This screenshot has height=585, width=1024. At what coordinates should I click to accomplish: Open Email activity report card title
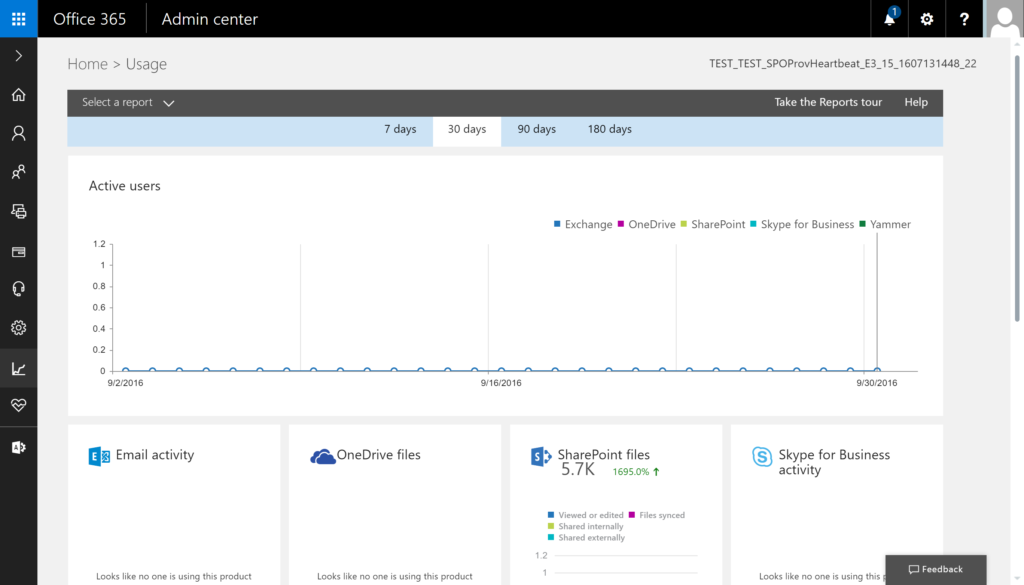click(155, 454)
